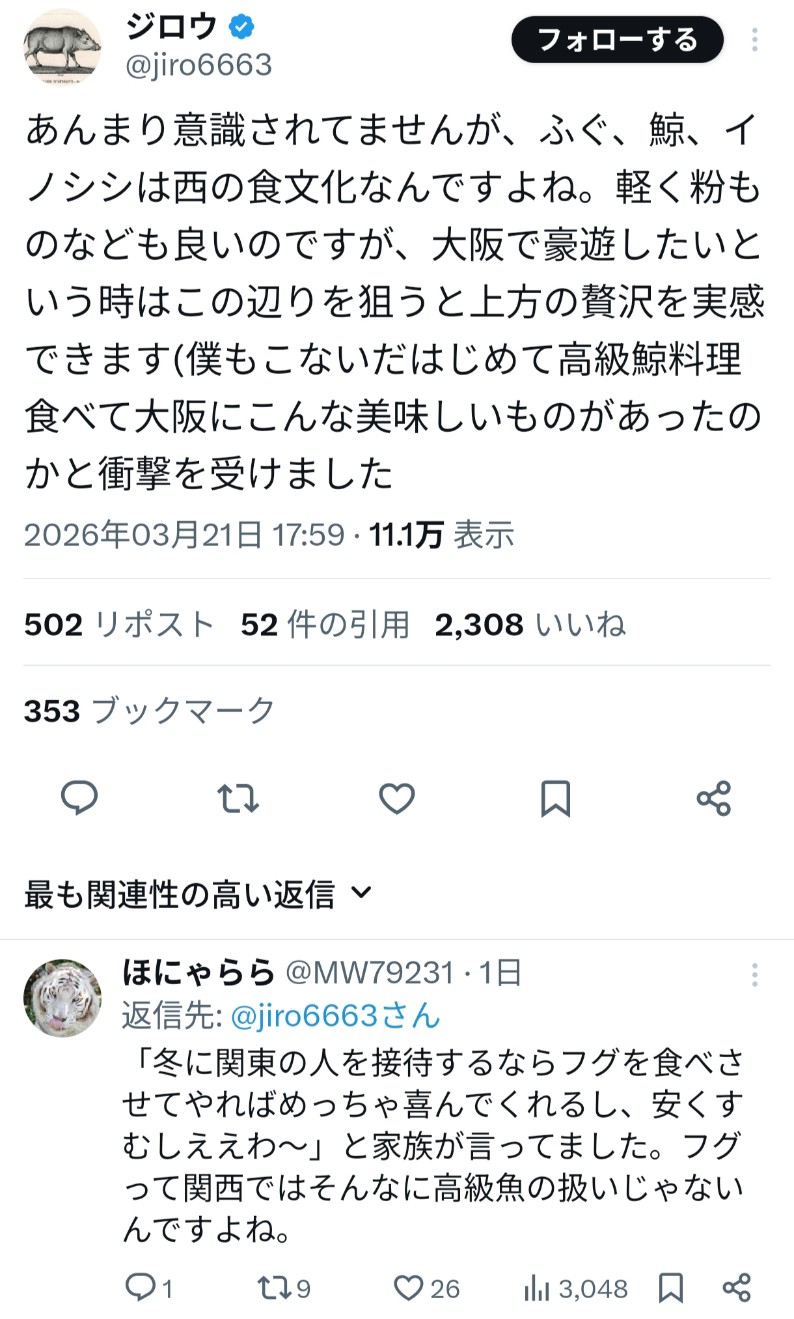Share the main post via share icon
794x1319 pixels.
(x=714, y=798)
